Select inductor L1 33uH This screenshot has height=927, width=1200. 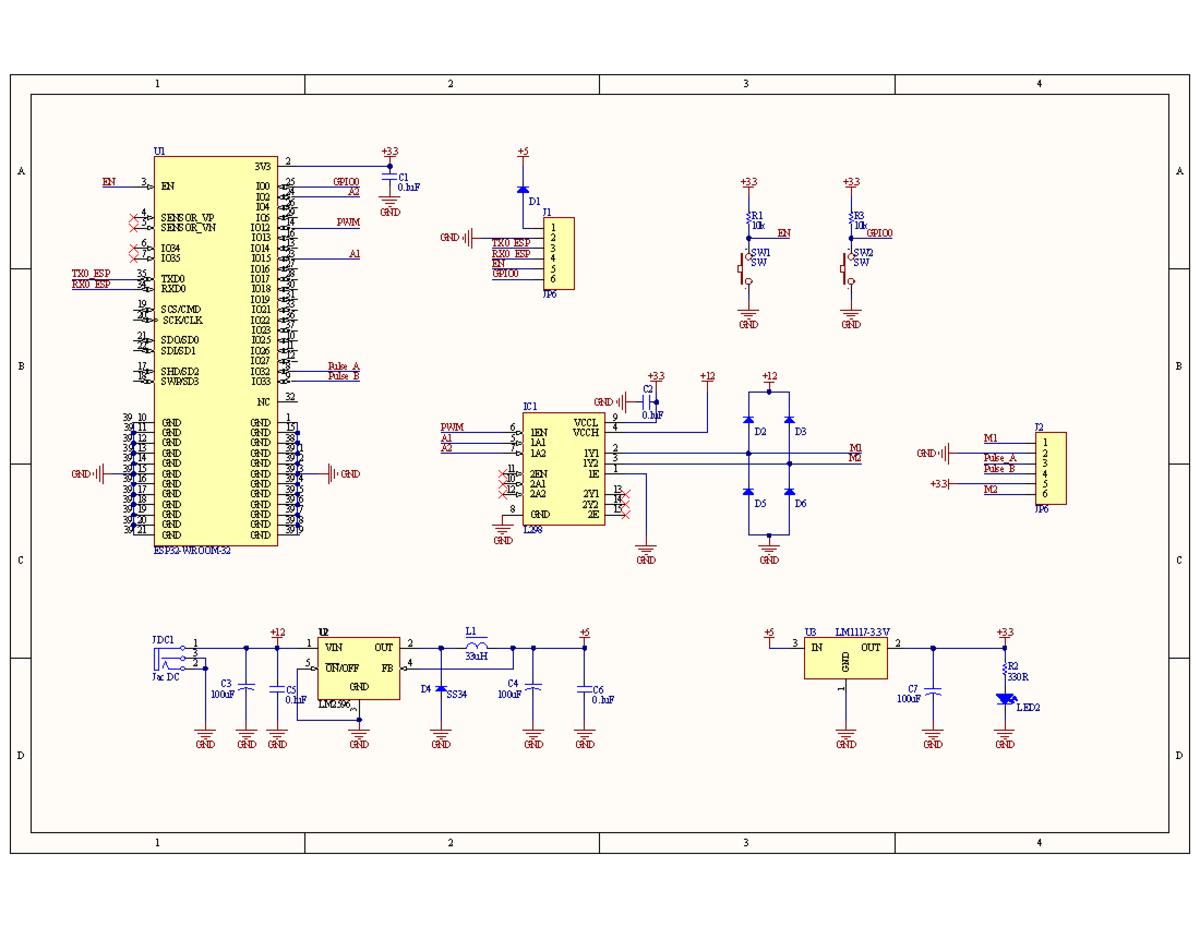[476, 646]
